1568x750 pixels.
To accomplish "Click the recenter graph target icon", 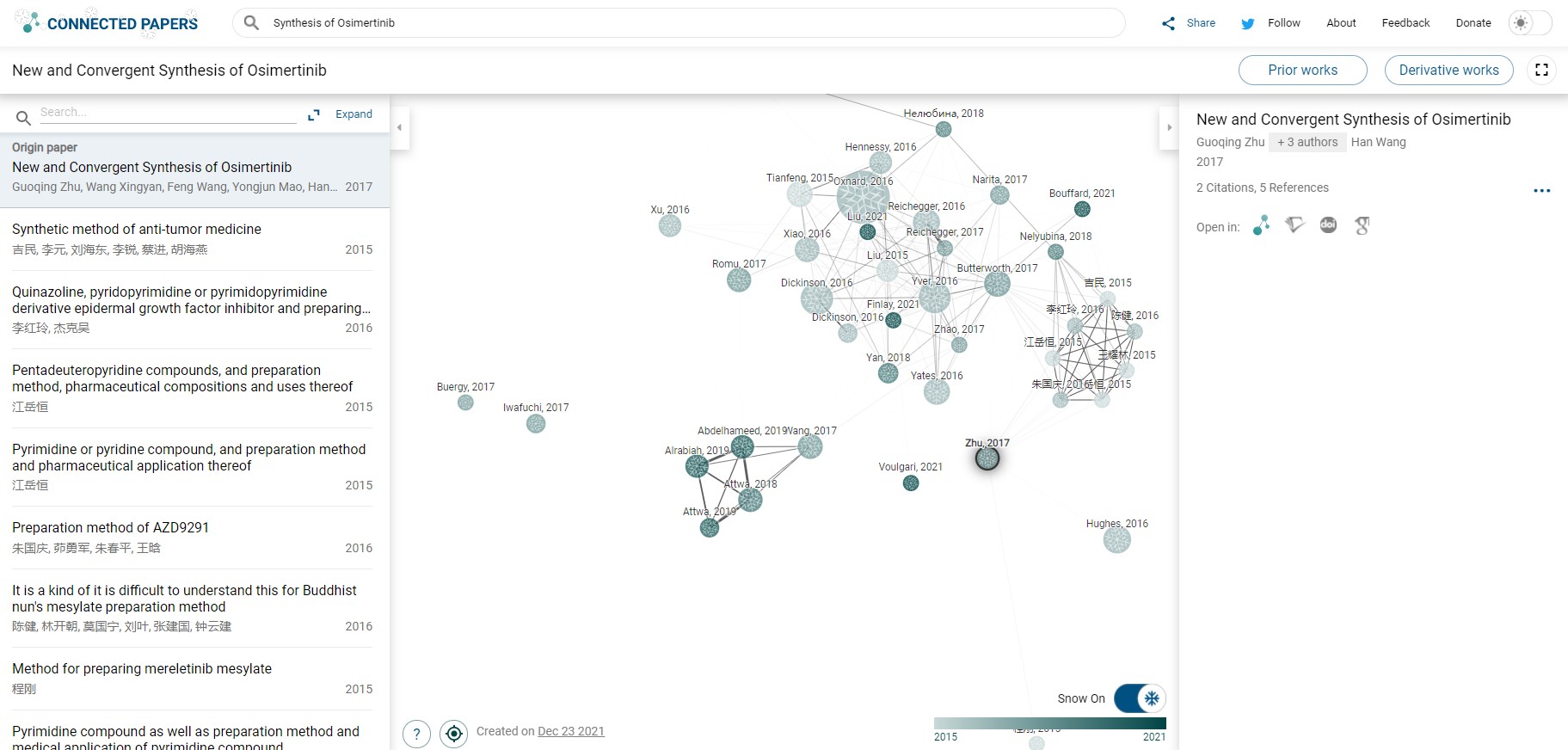I will point(453,734).
